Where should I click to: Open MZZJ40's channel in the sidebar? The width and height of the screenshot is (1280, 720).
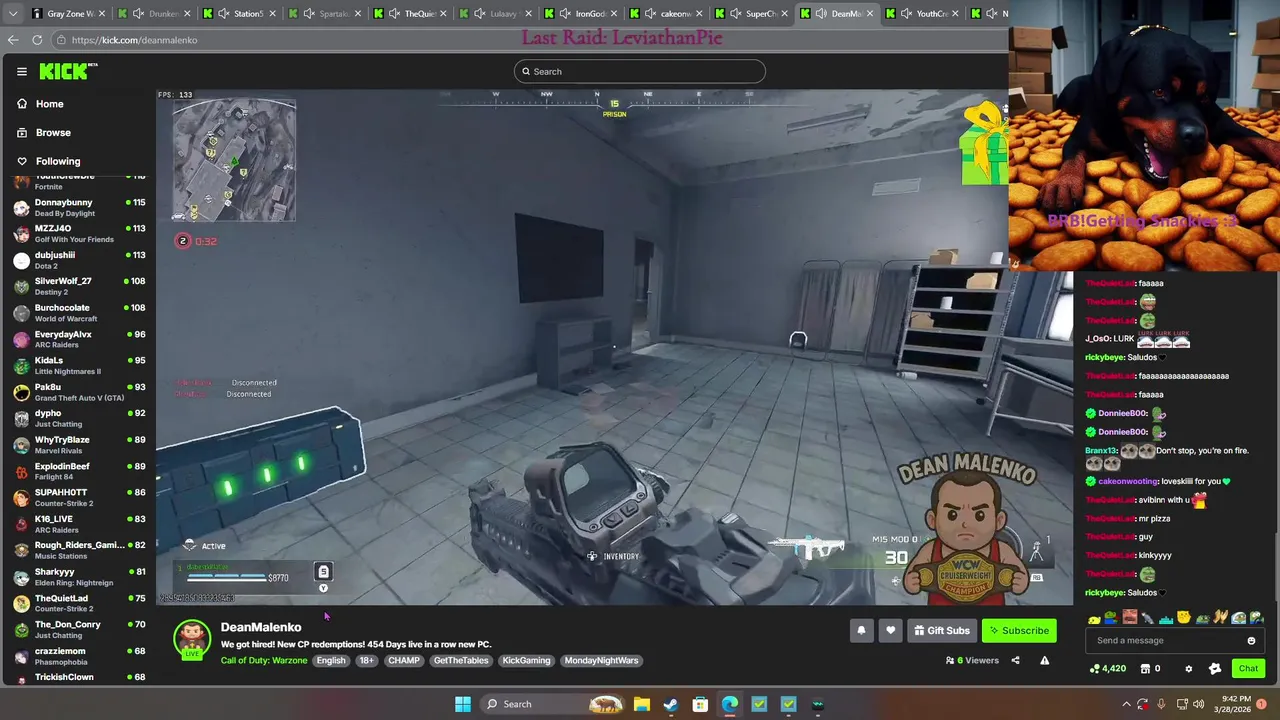(x=78, y=233)
